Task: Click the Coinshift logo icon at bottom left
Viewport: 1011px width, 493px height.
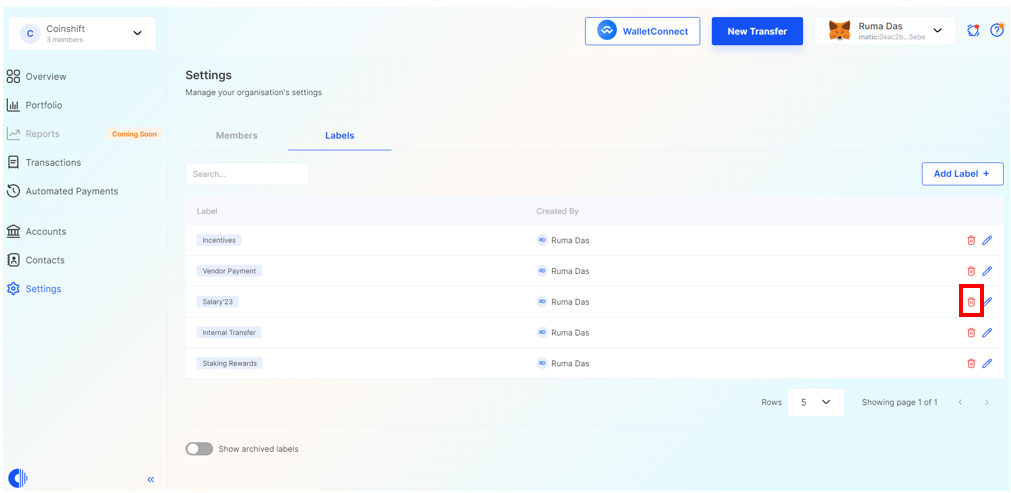Action: click(x=18, y=478)
